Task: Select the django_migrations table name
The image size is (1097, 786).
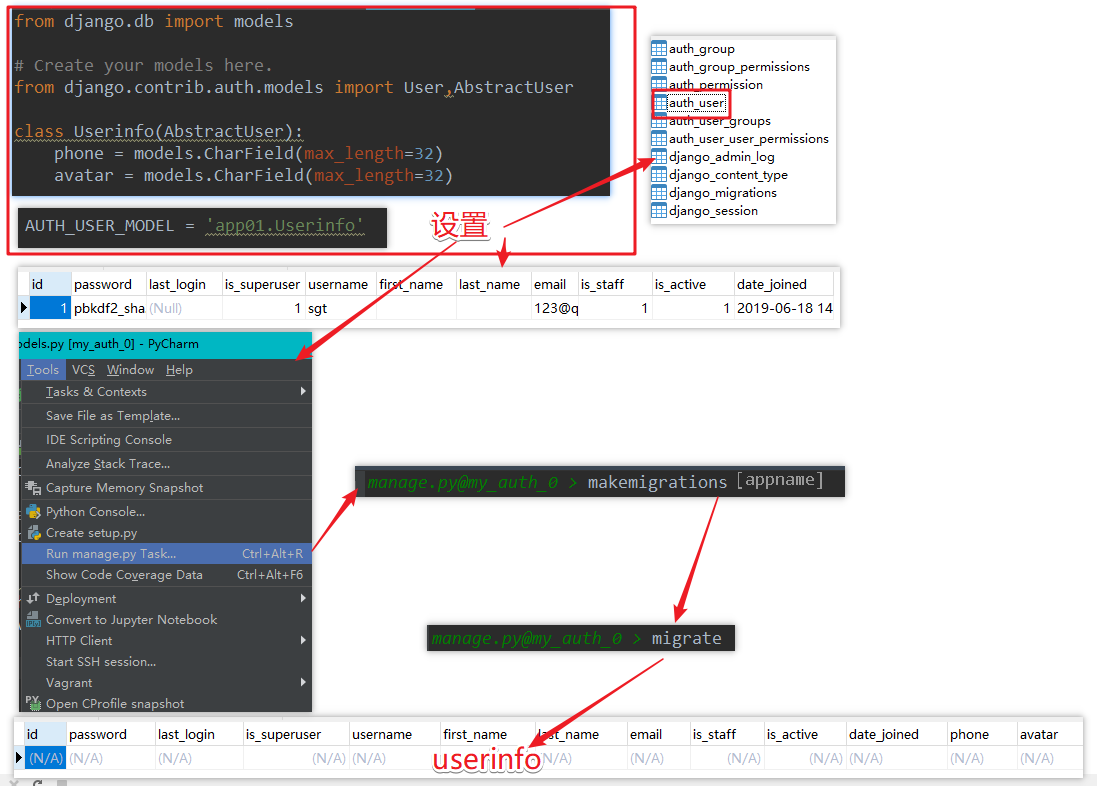Action: [x=723, y=192]
